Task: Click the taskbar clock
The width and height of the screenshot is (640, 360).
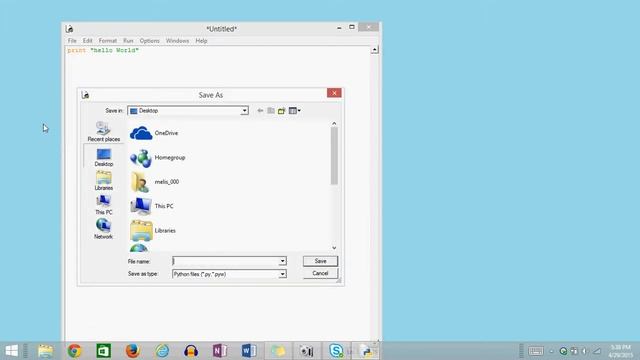Action: pos(620,351)
